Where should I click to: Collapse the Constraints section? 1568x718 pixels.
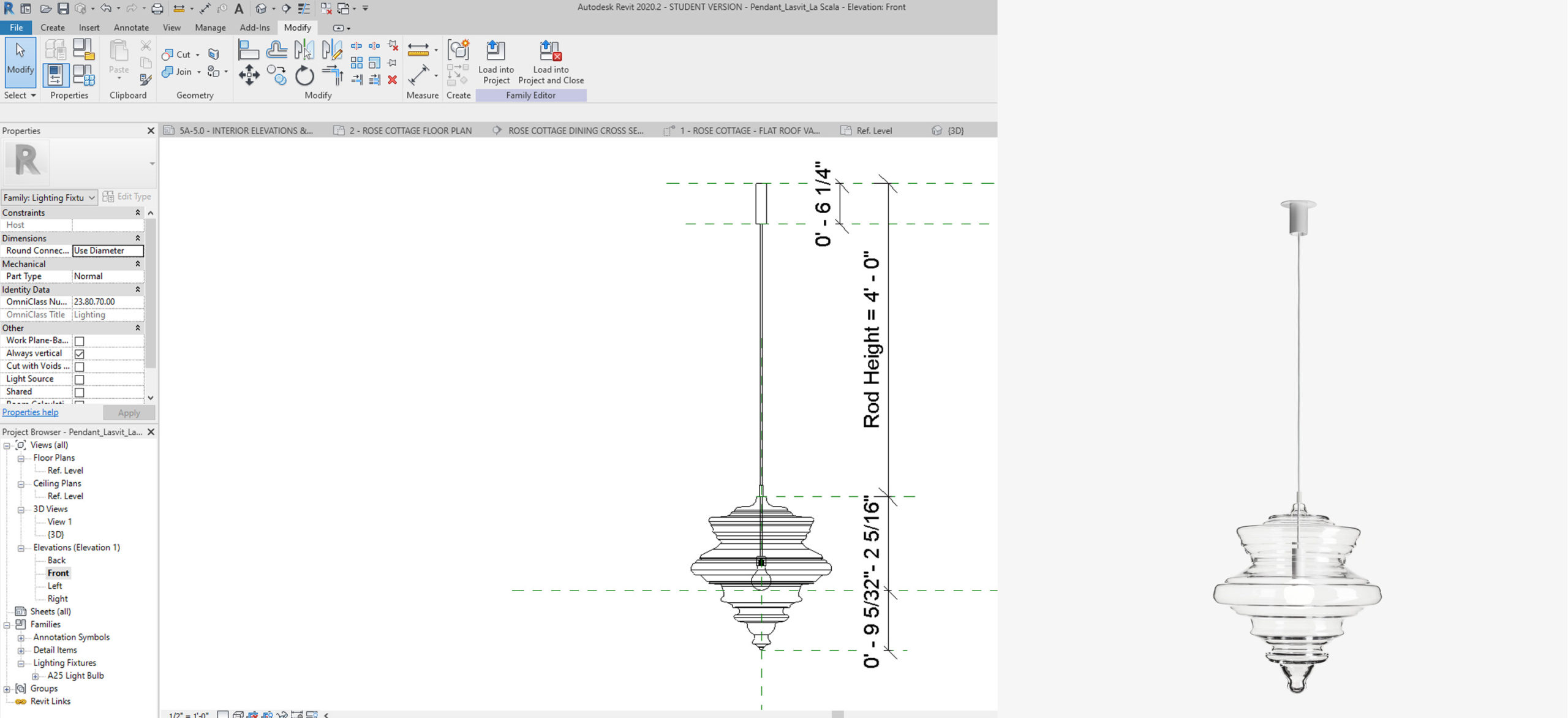[137, 213]
